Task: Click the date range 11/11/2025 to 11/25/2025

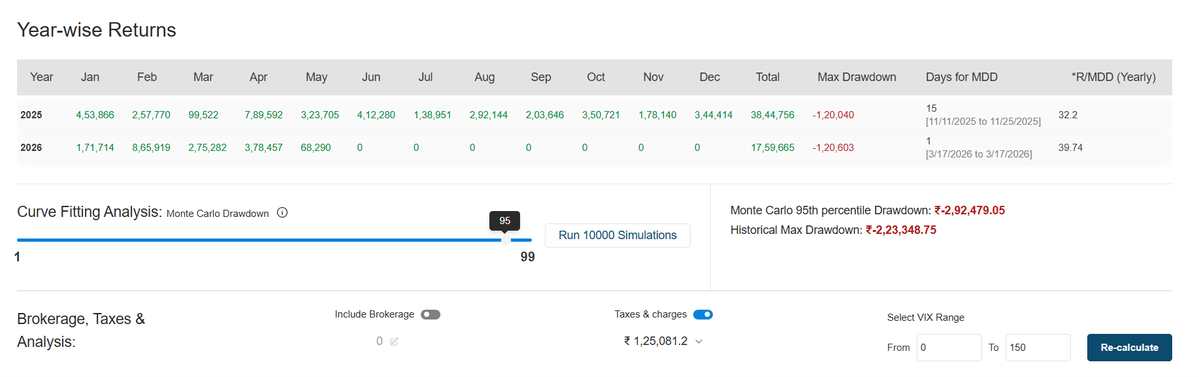Action: point(983,122)
